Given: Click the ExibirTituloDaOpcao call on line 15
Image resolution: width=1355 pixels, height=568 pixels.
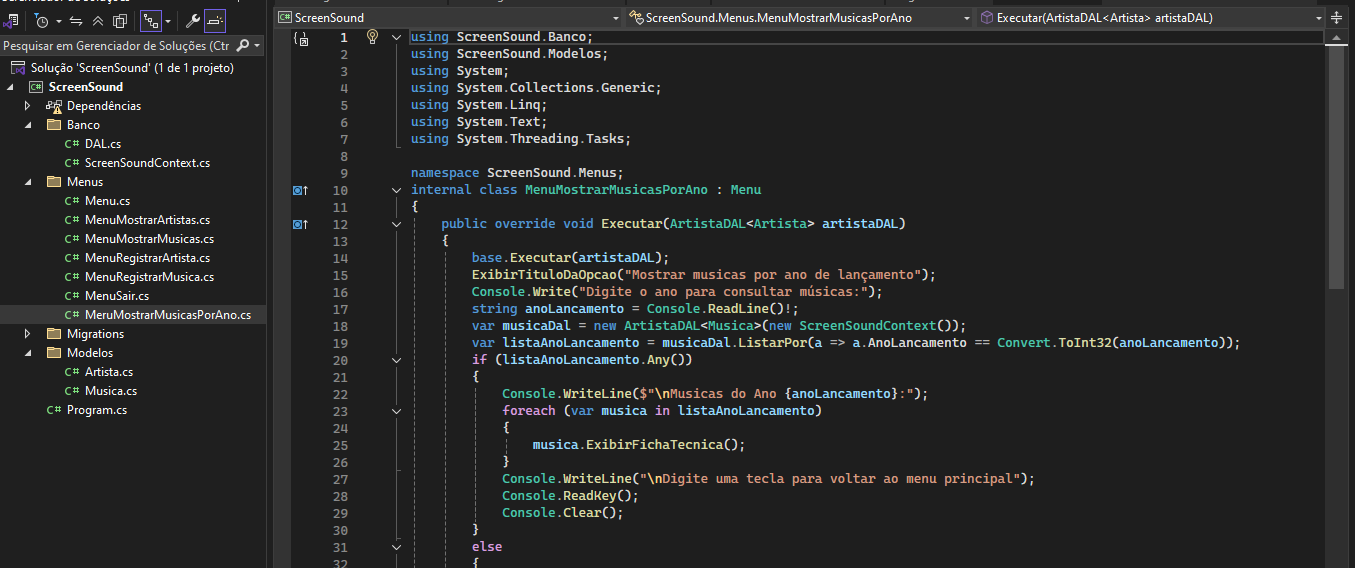Looking at the screenshot, I should (544, 275).
